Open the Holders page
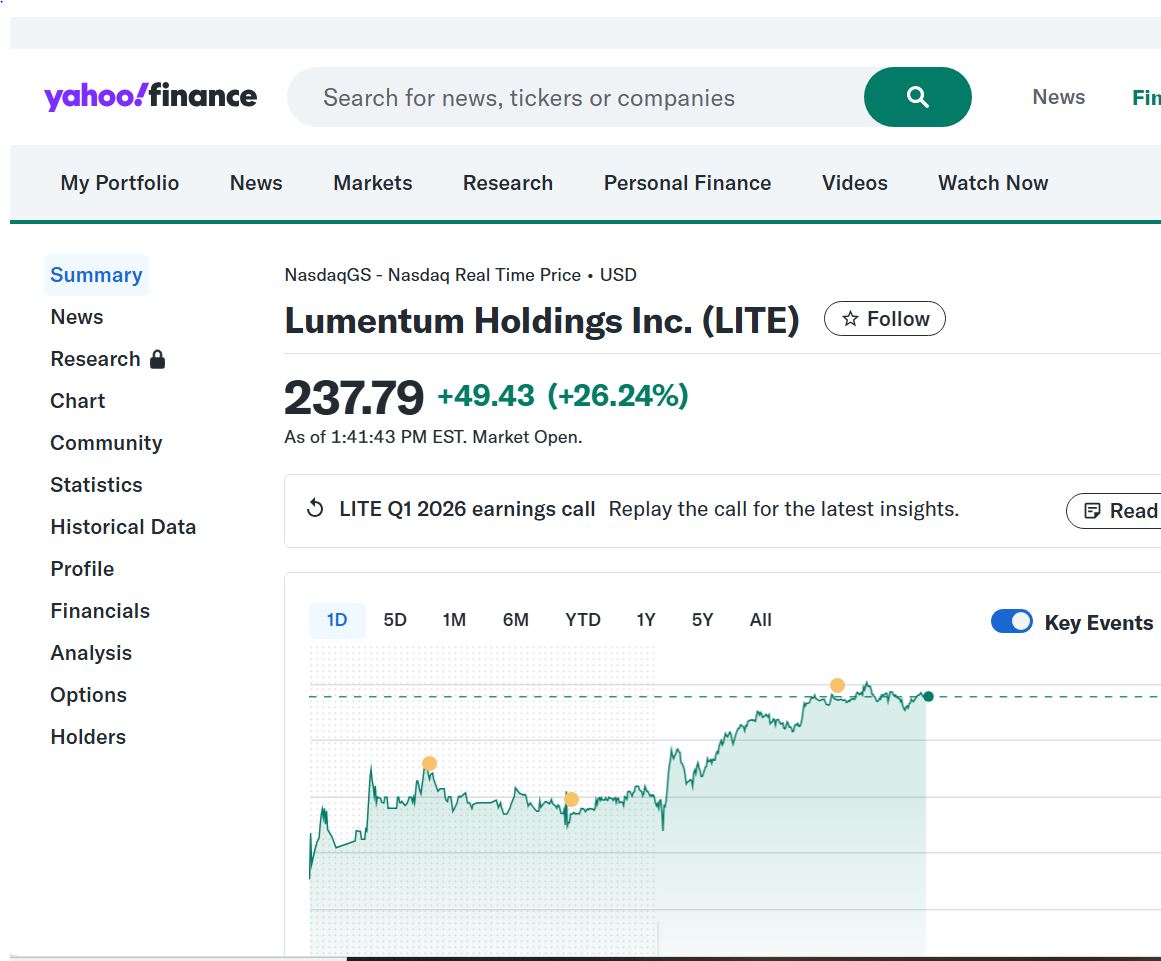 88,737
